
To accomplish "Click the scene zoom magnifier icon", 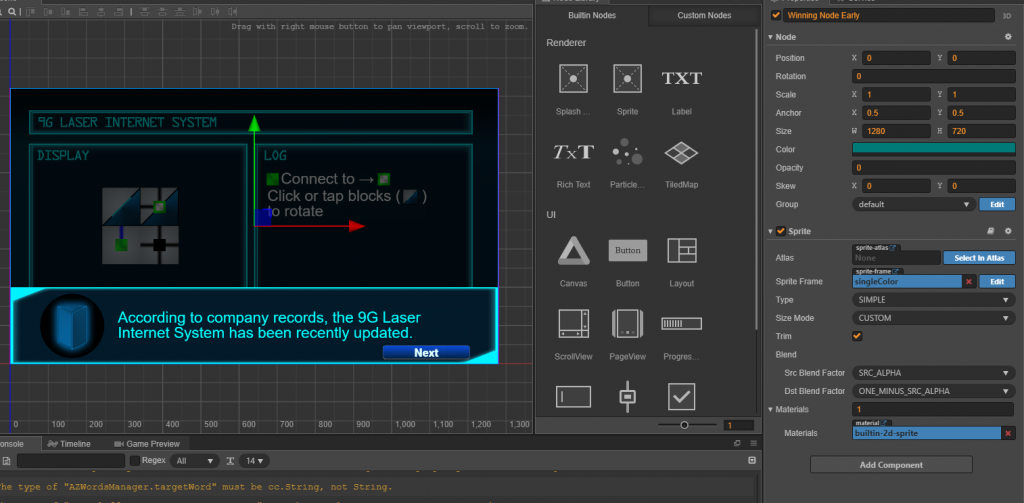I will [12, 12].
